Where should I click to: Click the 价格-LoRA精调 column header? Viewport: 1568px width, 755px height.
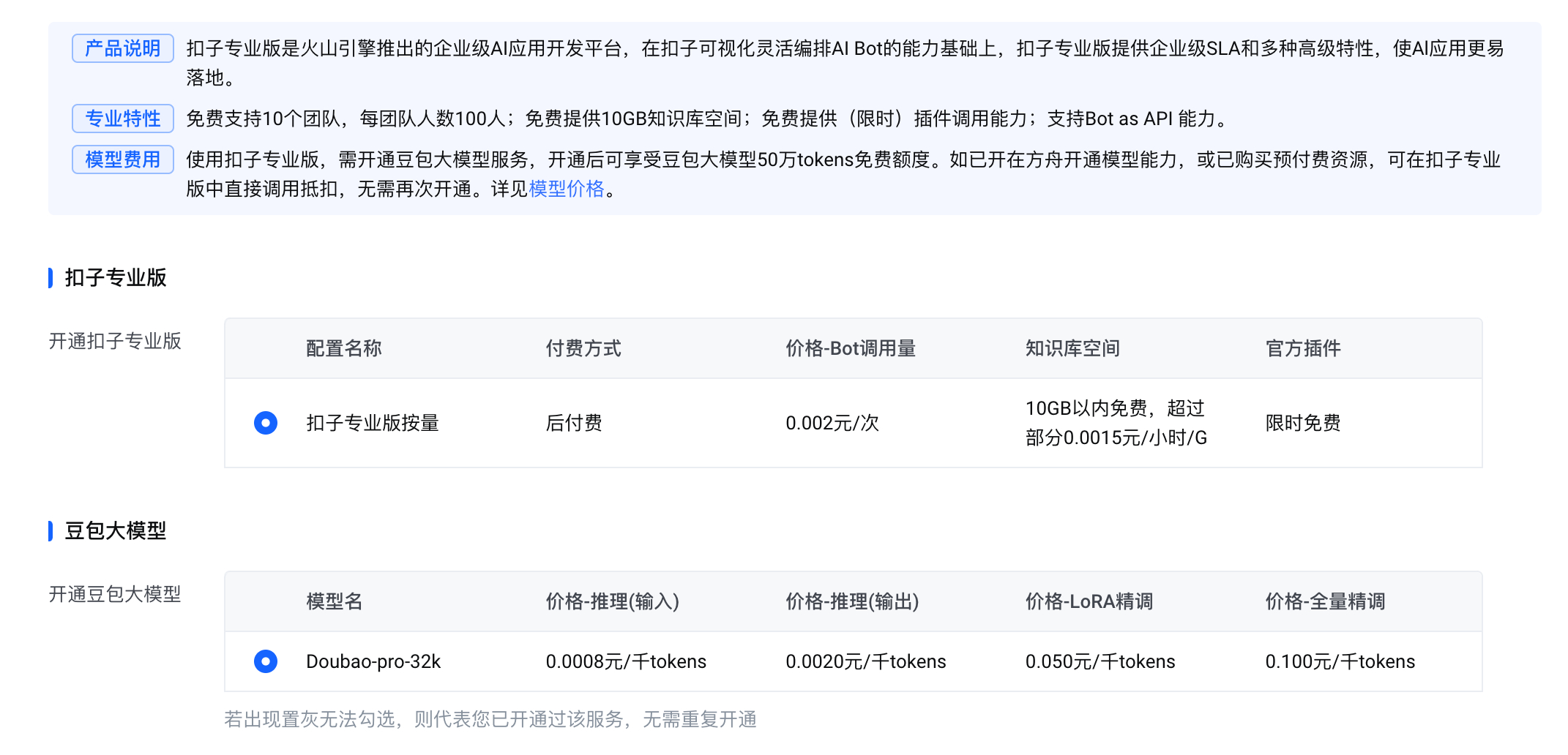coord(1089,601)
